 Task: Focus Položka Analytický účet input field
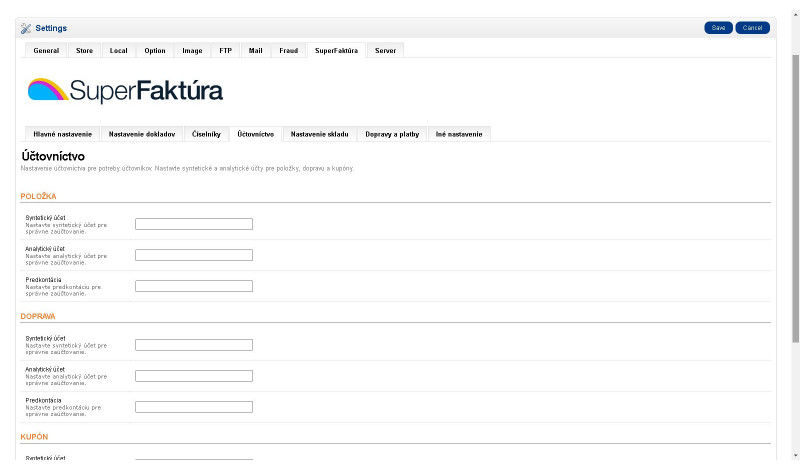click(x=194, y=255)
